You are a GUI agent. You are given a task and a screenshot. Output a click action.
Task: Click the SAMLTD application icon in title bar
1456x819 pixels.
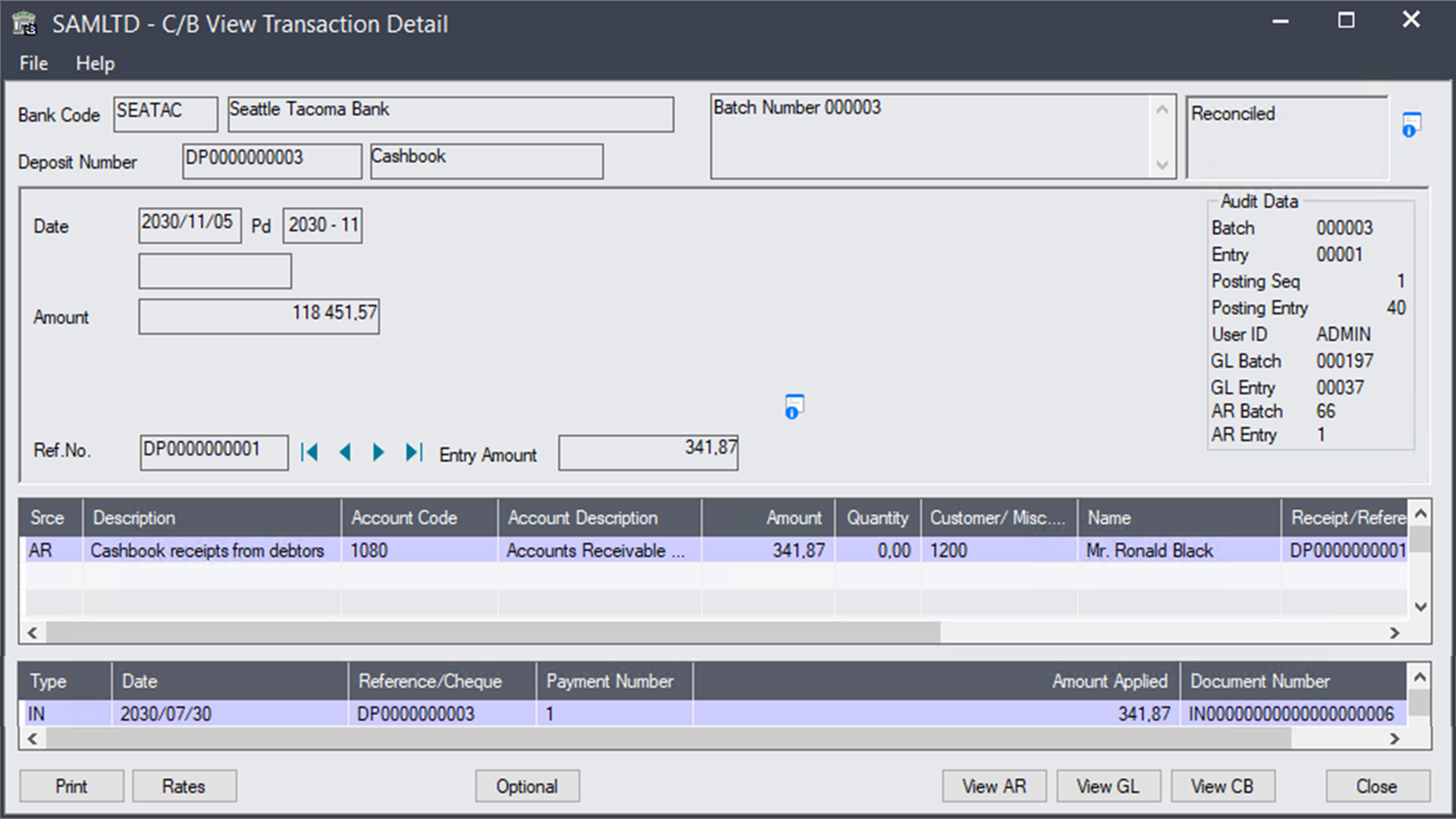coord(24,24)
